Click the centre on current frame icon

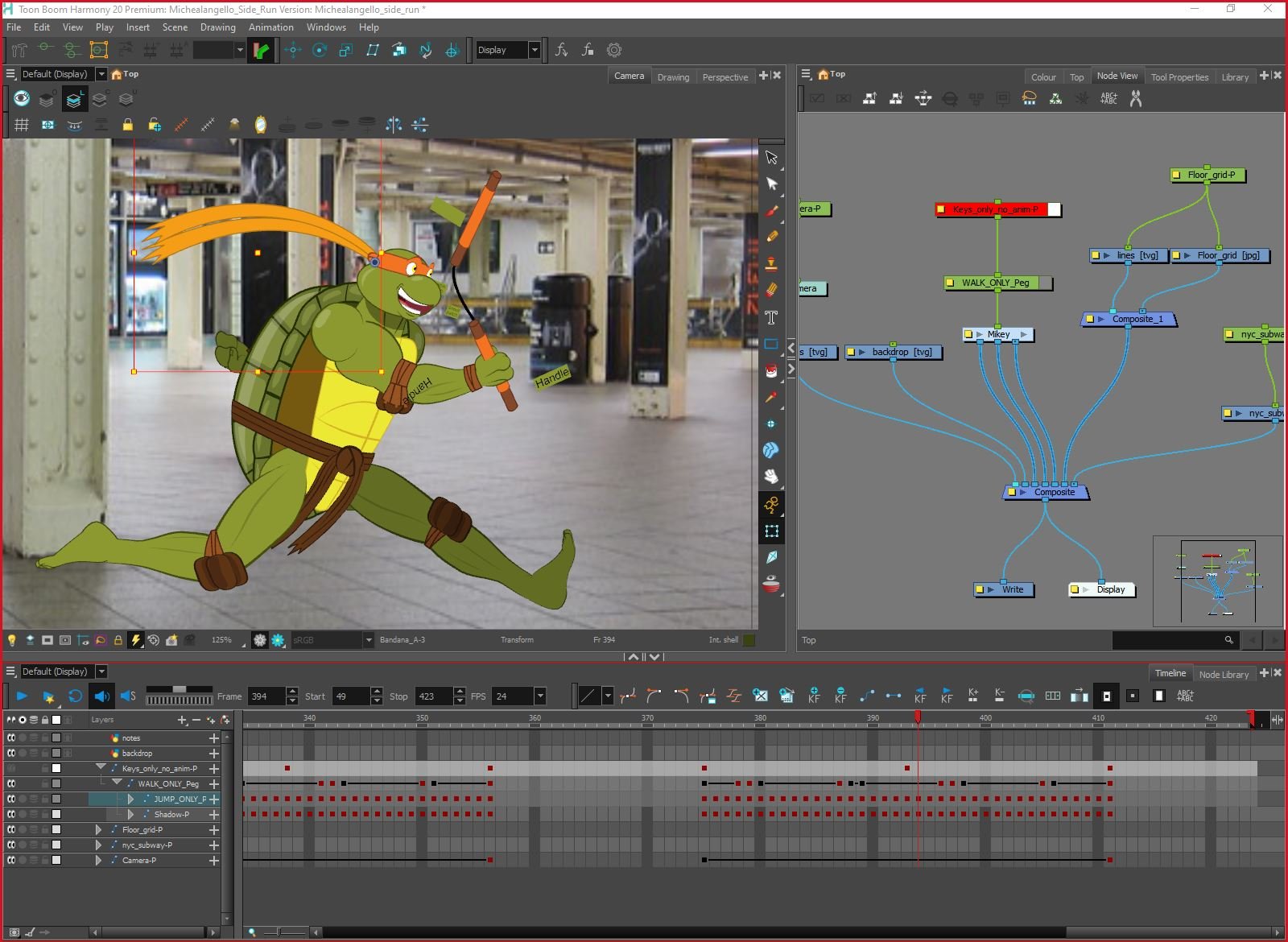point(1026,696)
